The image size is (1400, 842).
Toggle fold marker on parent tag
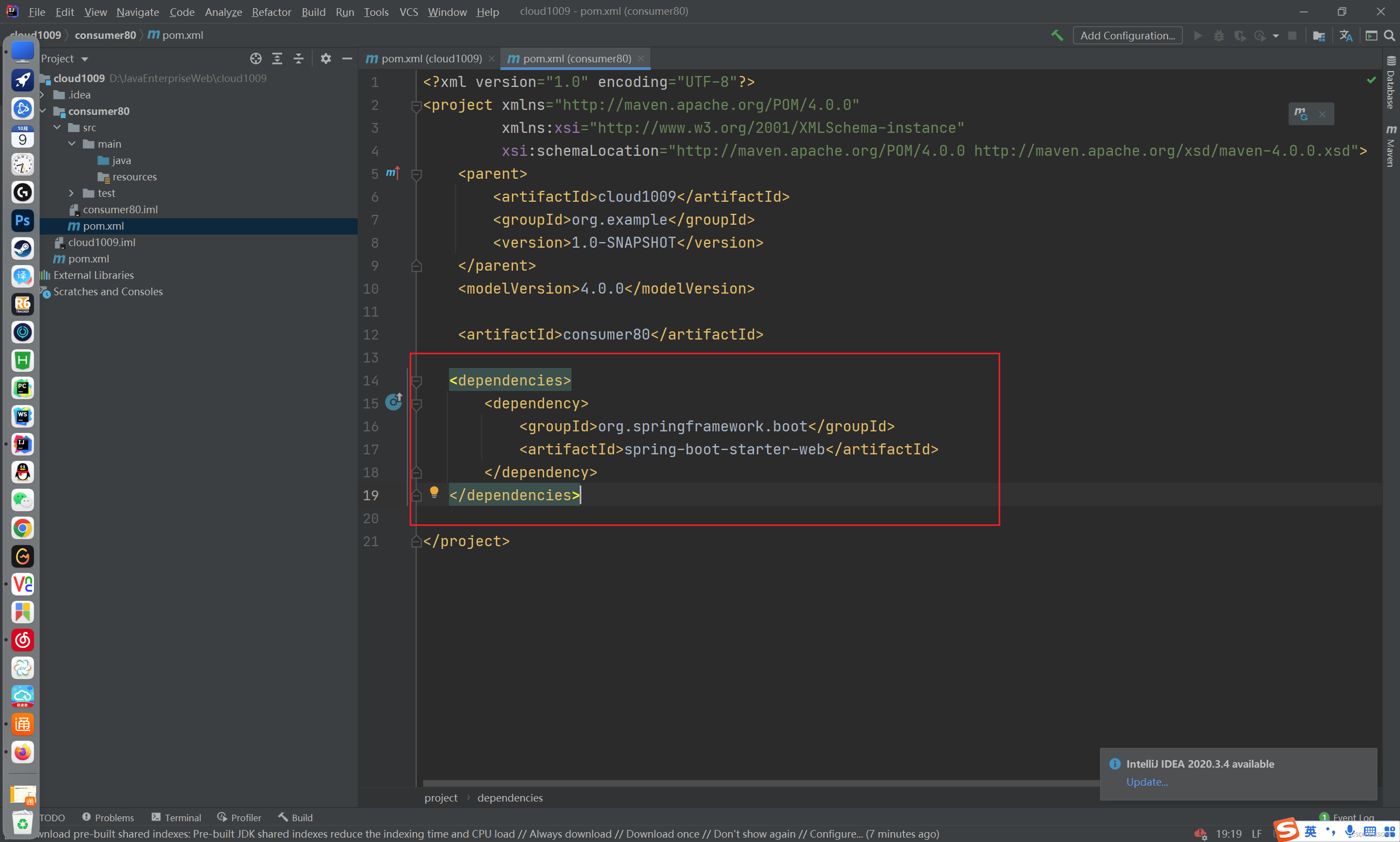[x=417, y=174]
